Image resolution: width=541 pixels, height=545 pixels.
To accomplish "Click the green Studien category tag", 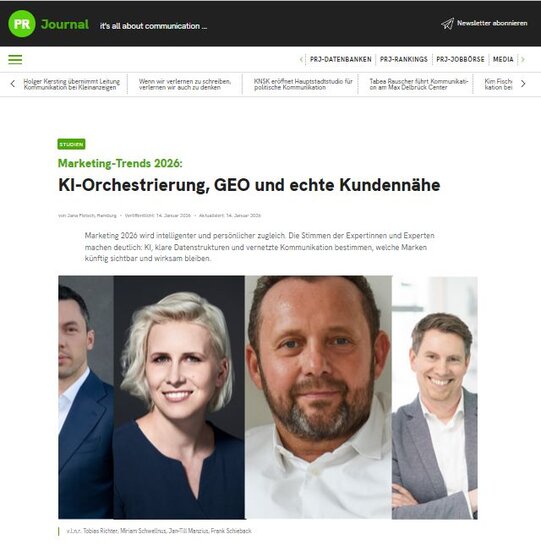I will [71, 144].
